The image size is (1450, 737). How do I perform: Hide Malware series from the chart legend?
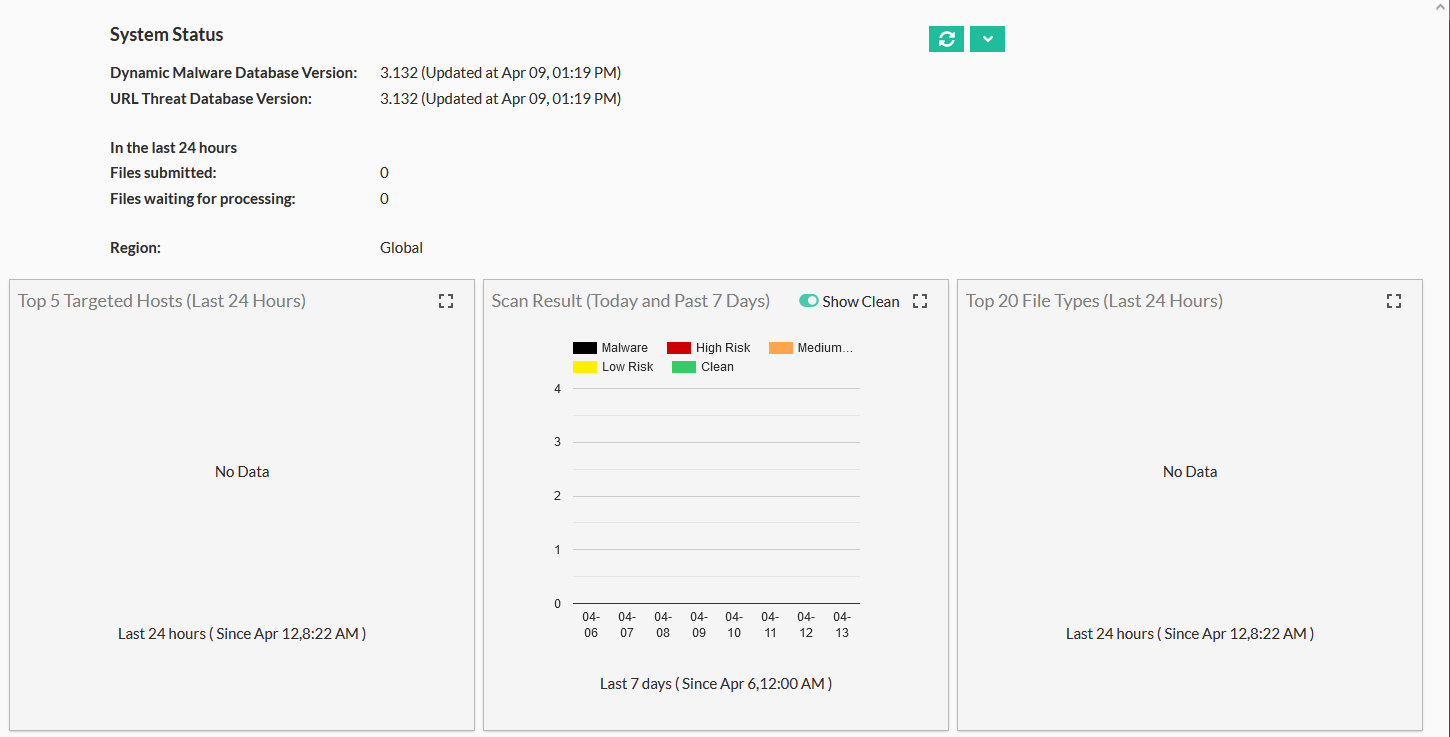pyautogui.click(x=611, y=347)
